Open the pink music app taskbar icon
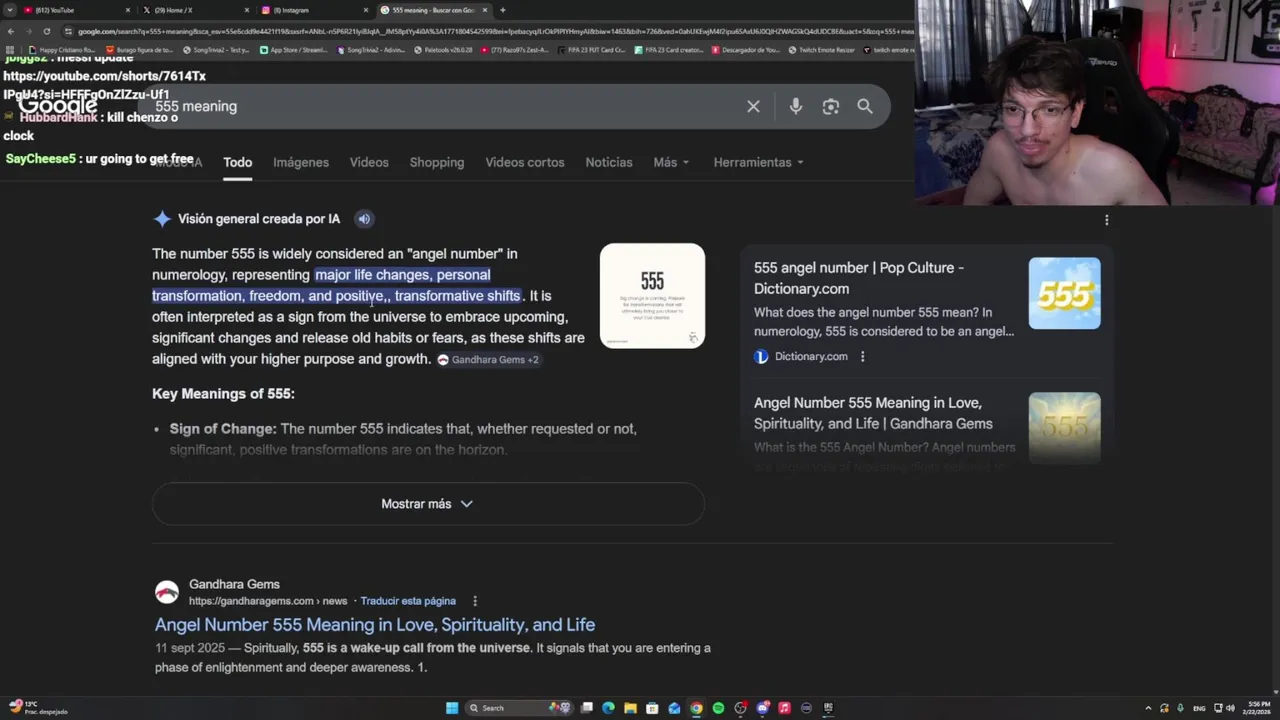 tap(784, 708)
